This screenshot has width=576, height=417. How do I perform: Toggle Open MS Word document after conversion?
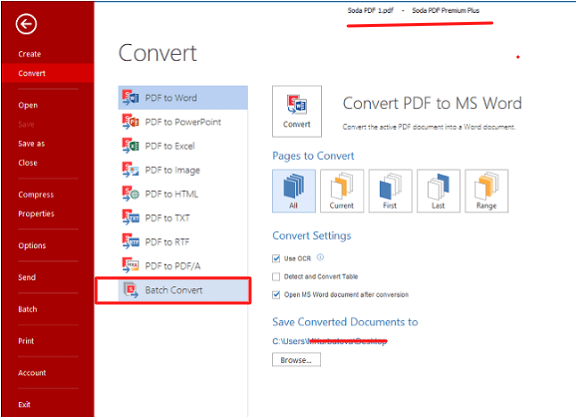pyautogui.click(x=276, y=295)
